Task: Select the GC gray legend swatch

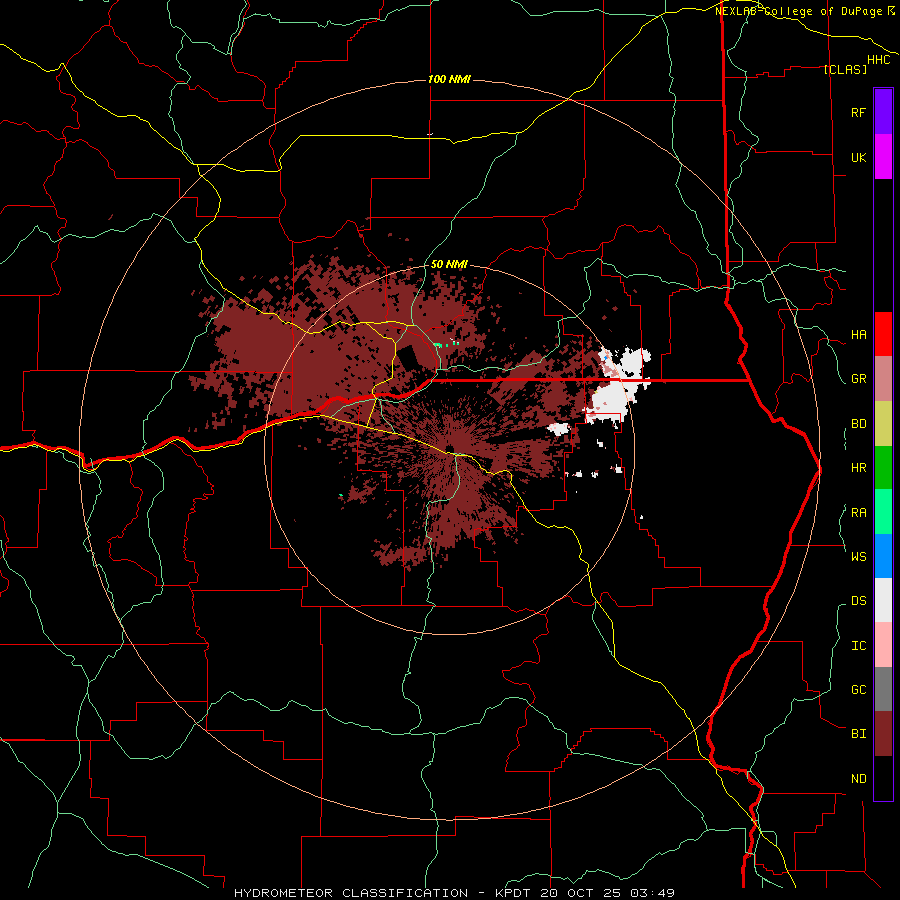Action: point(883,689)
